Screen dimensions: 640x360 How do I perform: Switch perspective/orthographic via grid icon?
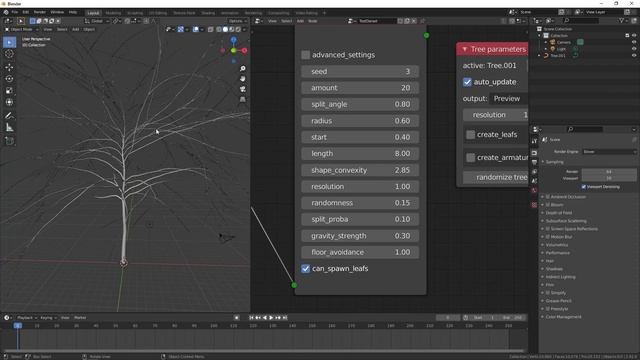[243, 99]
